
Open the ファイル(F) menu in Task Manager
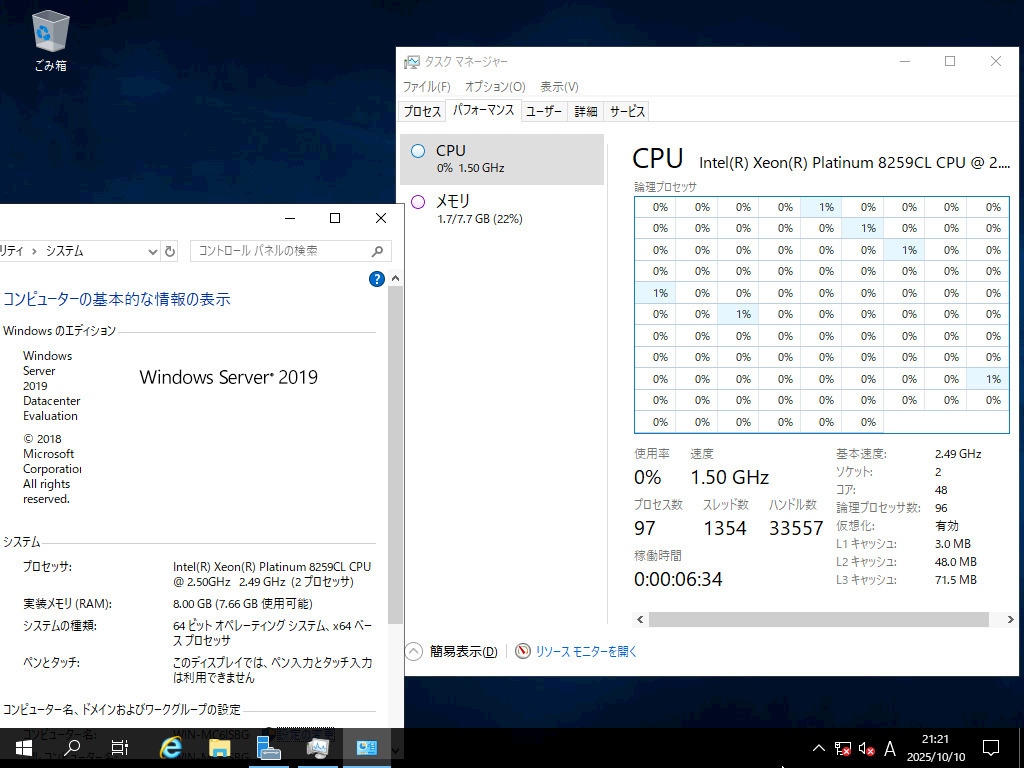pyautogui.click(x=426, y=87)
